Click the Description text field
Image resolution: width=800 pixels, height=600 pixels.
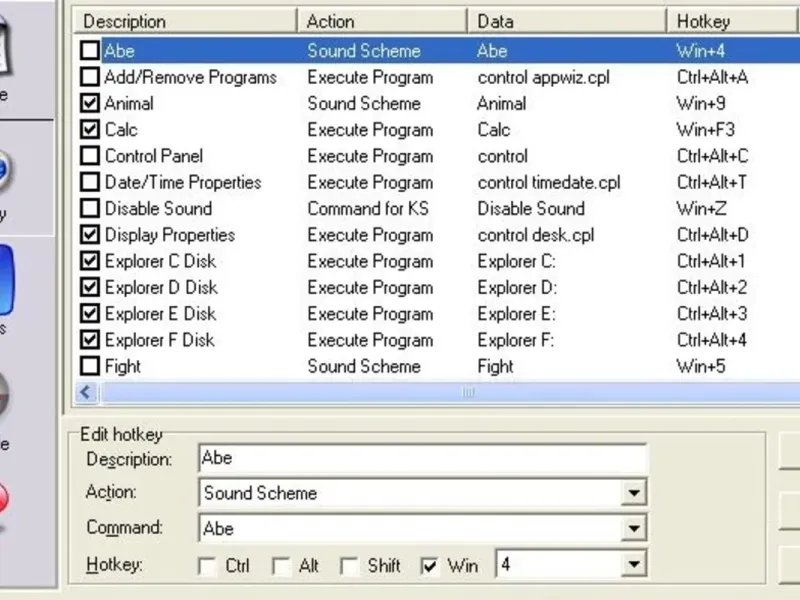point(422,458)
